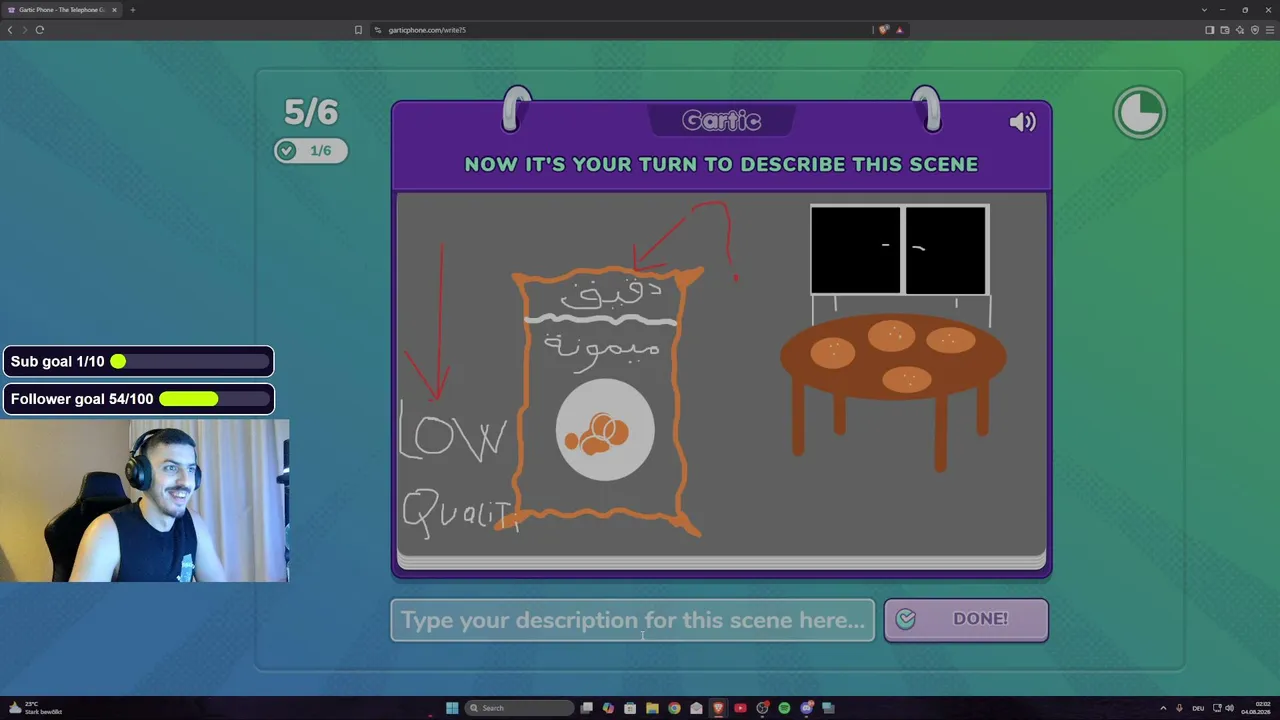This screenshot has width=1280, height=720.
Task: Click the Sub goal 1/10 progress bar
Action: [x=138, y=361]
